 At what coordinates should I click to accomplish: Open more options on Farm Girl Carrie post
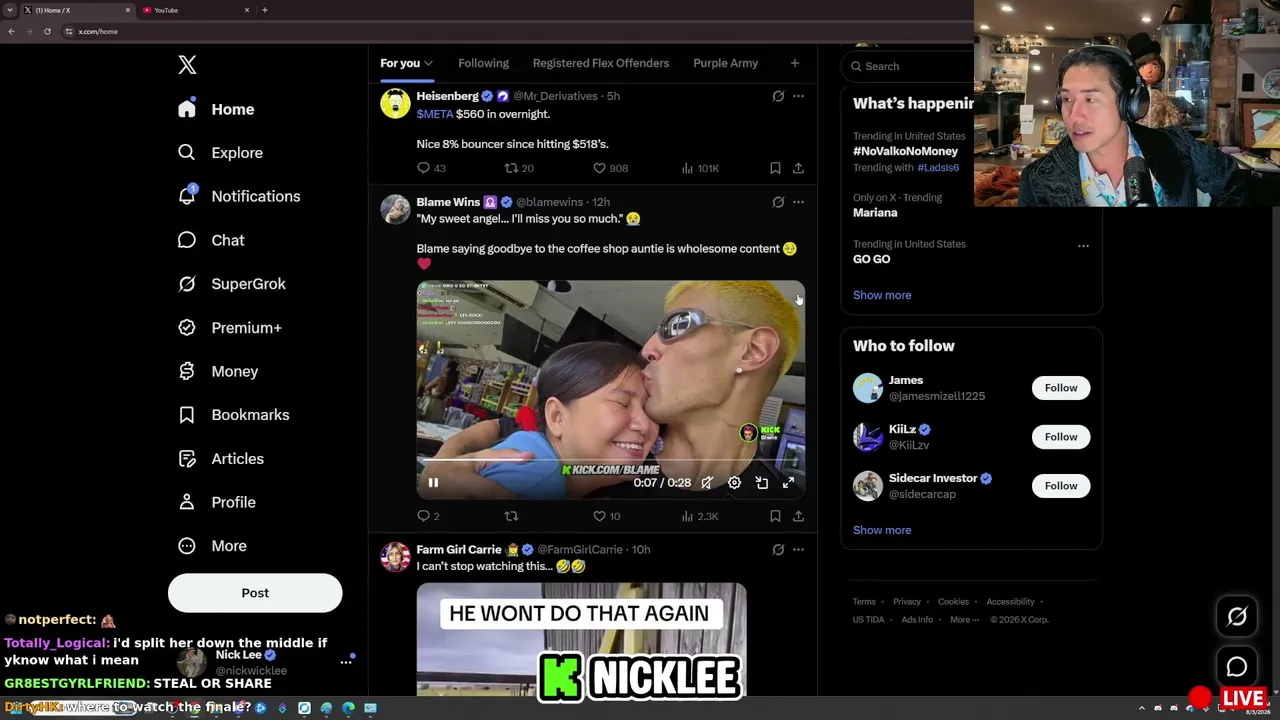pyautogui.click(x=798, y=549)
